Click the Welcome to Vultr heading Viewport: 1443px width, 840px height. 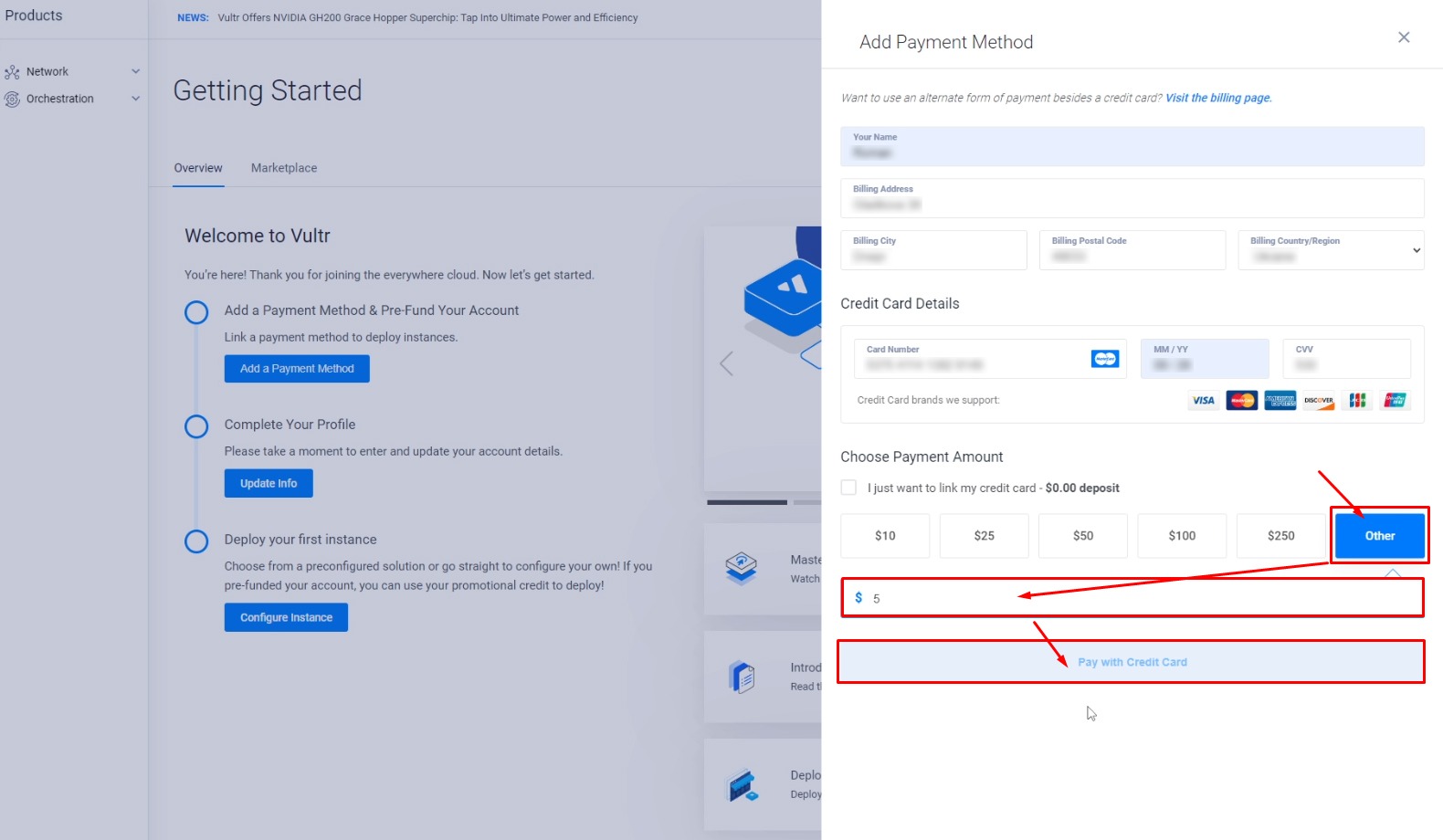point(258,236)
